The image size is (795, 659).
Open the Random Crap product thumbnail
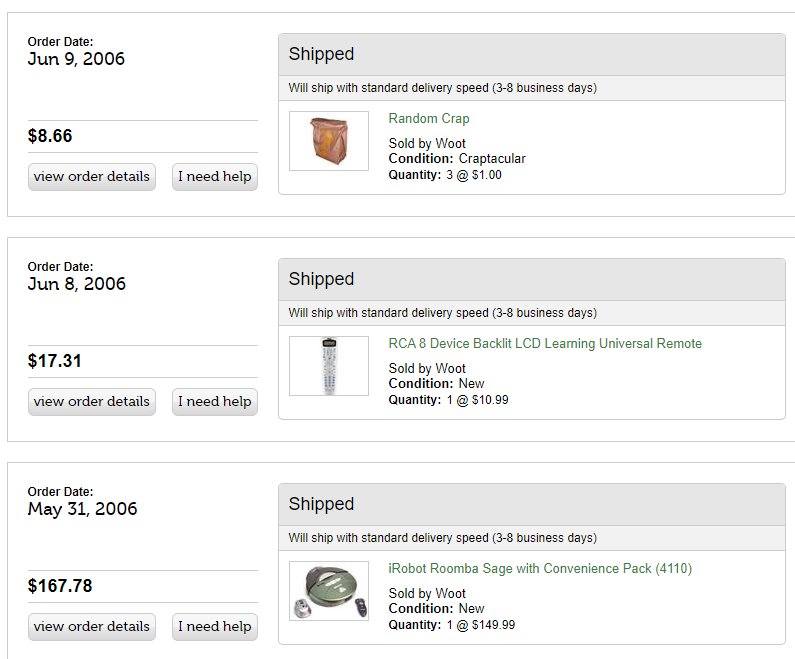[x=329, y=141]
